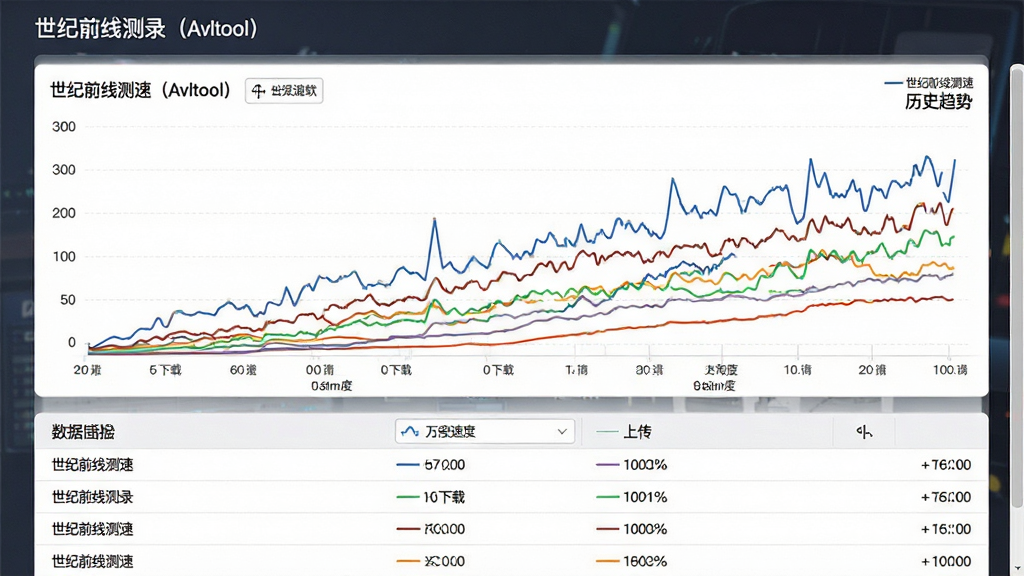The image size is (1024, 576).
Task: Click the row name in the first table row
Action: pos(92,465)
